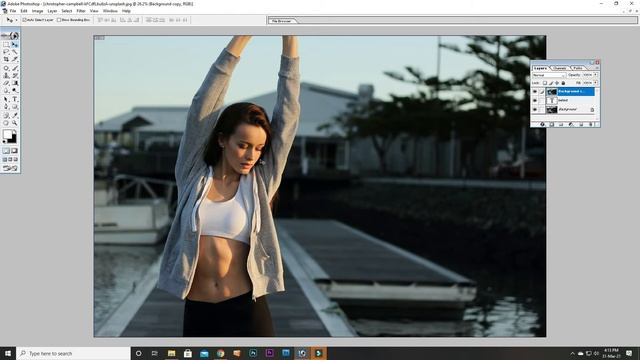Screen dimensions: 640x360
Task: Open the Fill slider arrow
Action: [x=596, y=82]
